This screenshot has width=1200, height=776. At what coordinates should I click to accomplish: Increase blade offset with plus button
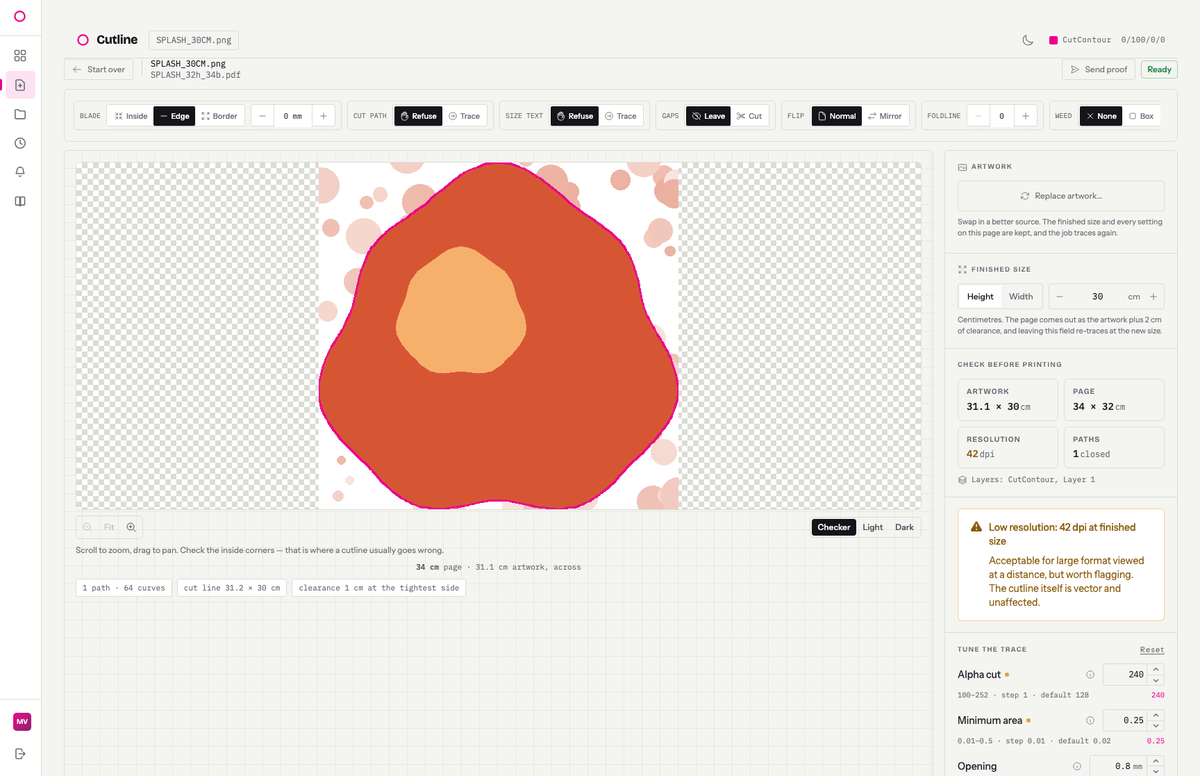pos(323,116)
